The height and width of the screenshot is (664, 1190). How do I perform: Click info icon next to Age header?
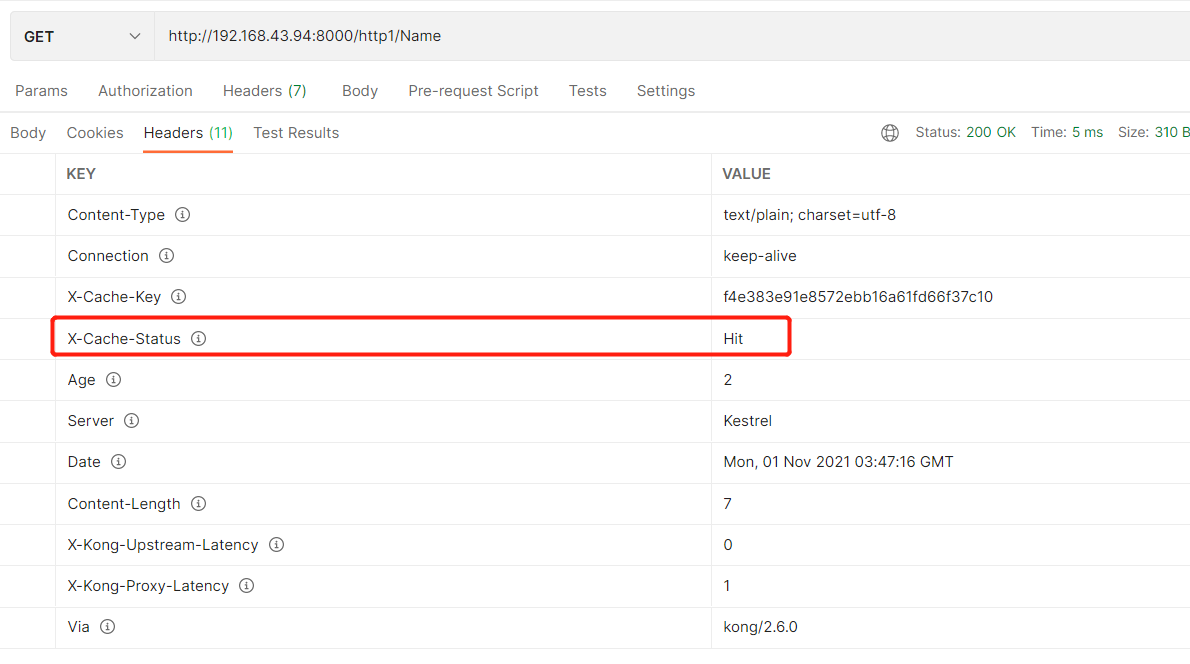(113, 380)
